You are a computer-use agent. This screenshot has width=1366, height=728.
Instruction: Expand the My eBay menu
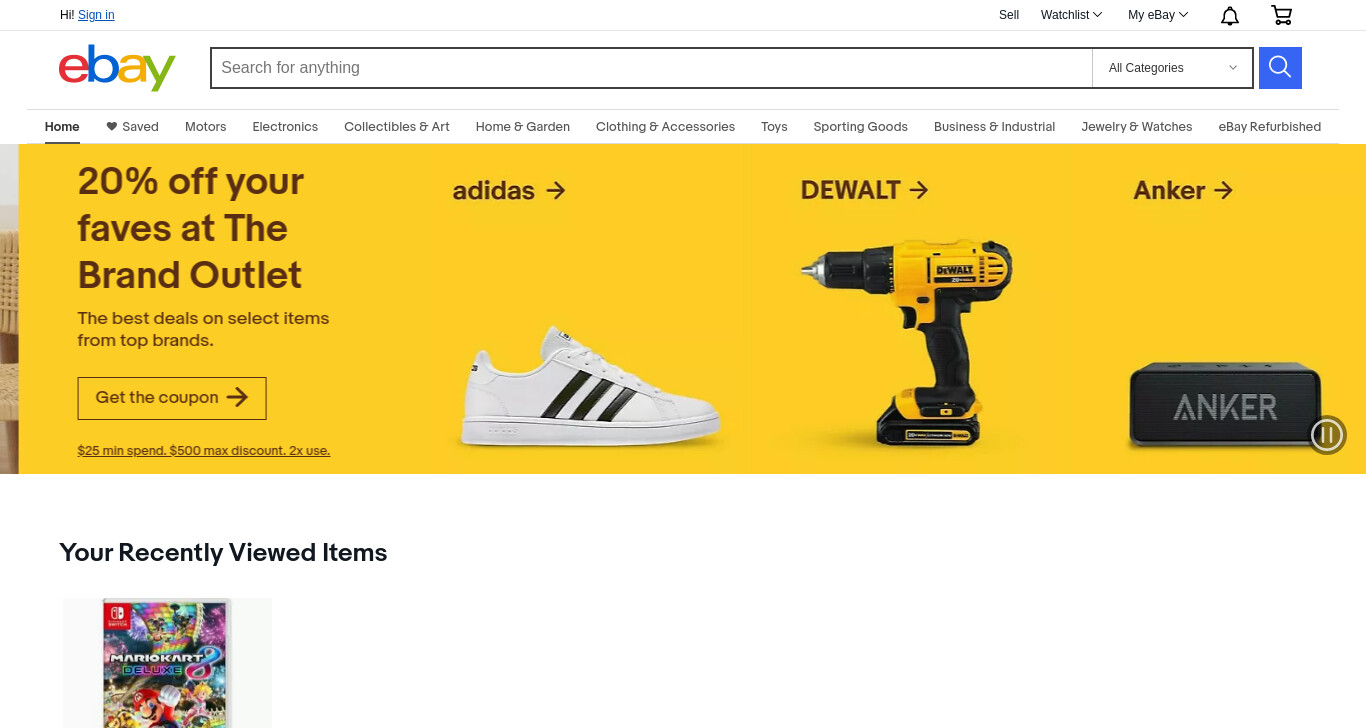pyautogui.click(x=1158, y=15)
